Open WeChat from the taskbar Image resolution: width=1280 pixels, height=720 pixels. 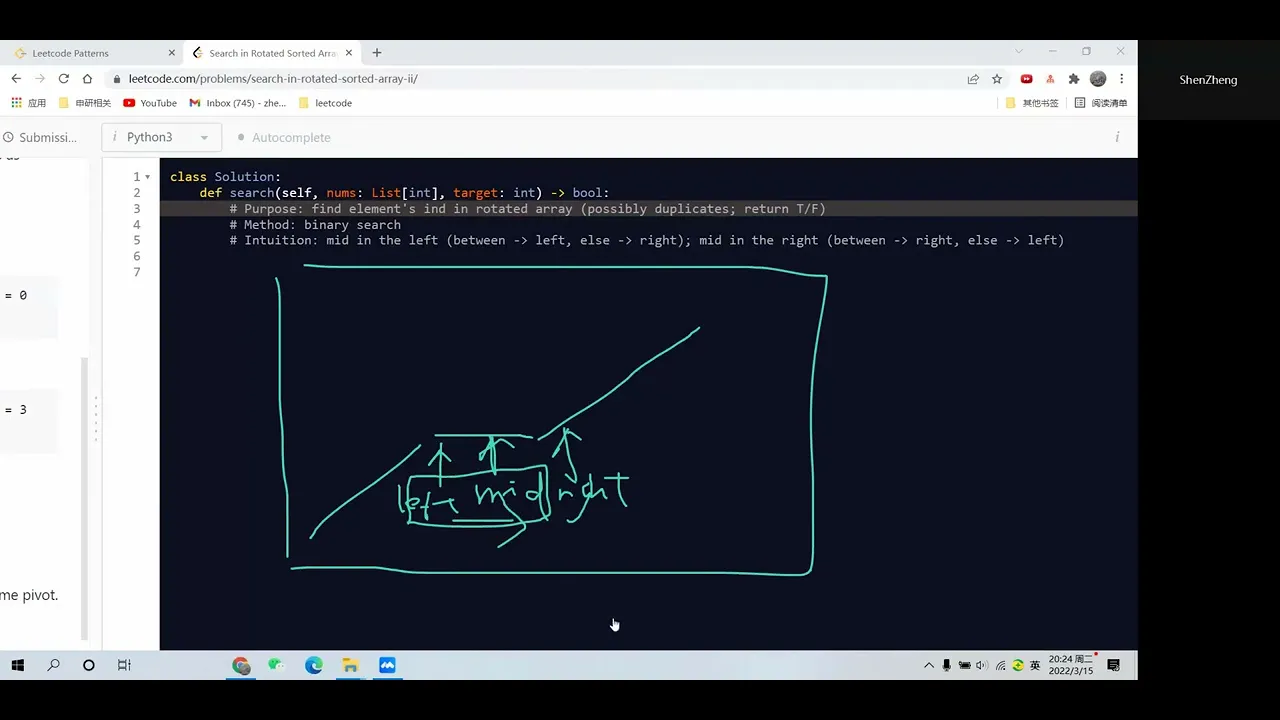click(x=277, y=665)
